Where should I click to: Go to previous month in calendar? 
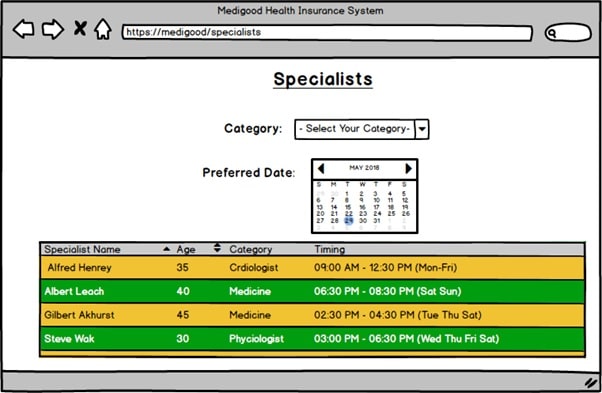321,168
